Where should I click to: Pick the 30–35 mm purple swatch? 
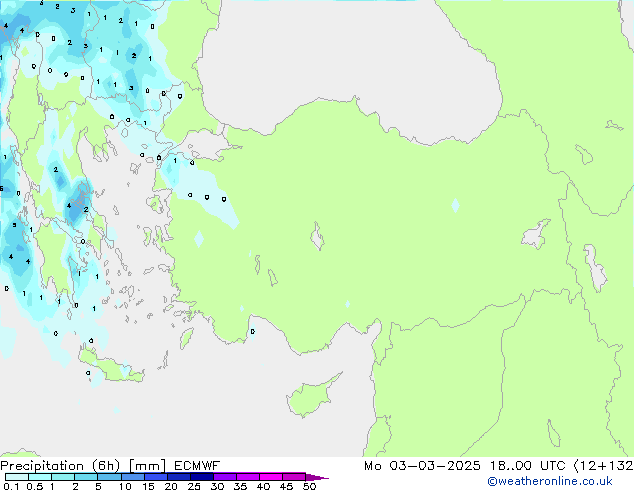coord(225,477)
